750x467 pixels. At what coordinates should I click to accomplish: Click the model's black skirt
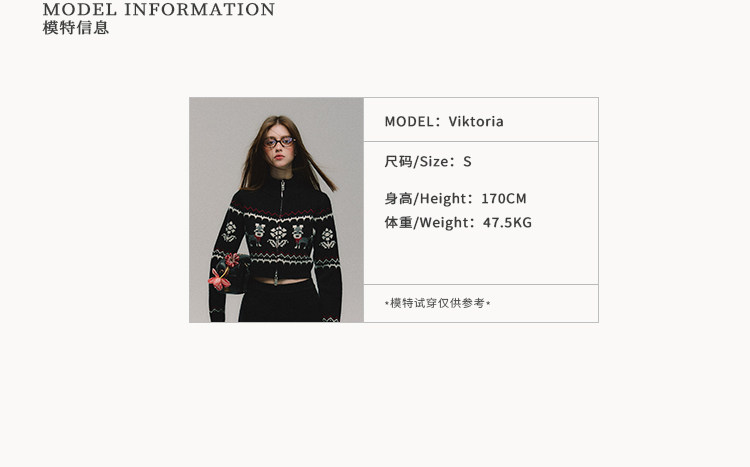click(x=280, y=302)
